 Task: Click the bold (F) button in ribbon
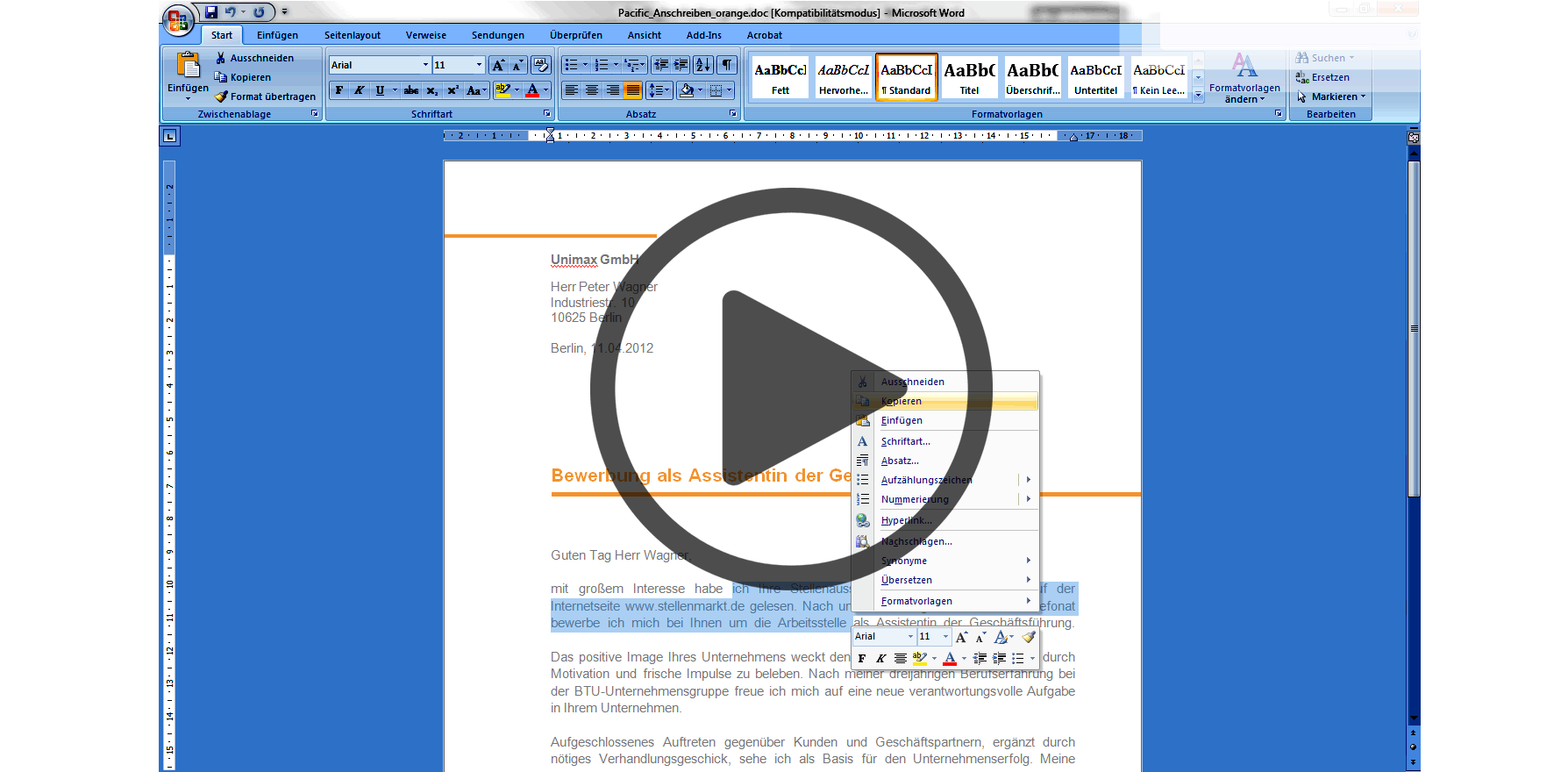[x=339, y=90]
